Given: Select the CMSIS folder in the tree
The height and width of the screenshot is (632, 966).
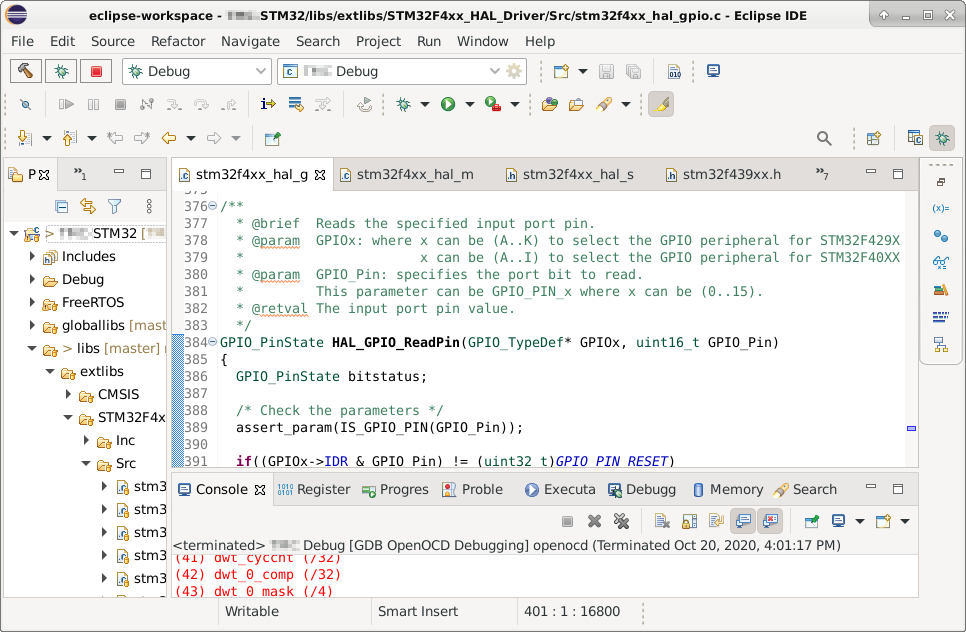Looking at the screenshot, I should (119, 394).
